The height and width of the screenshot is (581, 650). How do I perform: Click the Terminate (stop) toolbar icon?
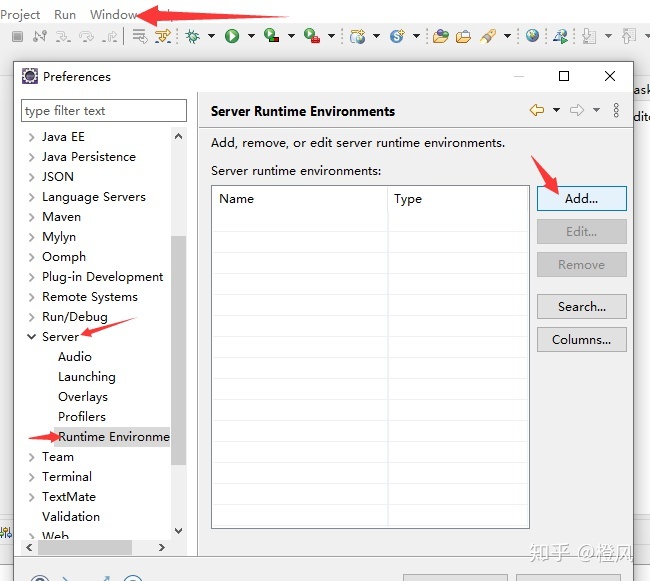pyautogui.click(x=17, y=36)
